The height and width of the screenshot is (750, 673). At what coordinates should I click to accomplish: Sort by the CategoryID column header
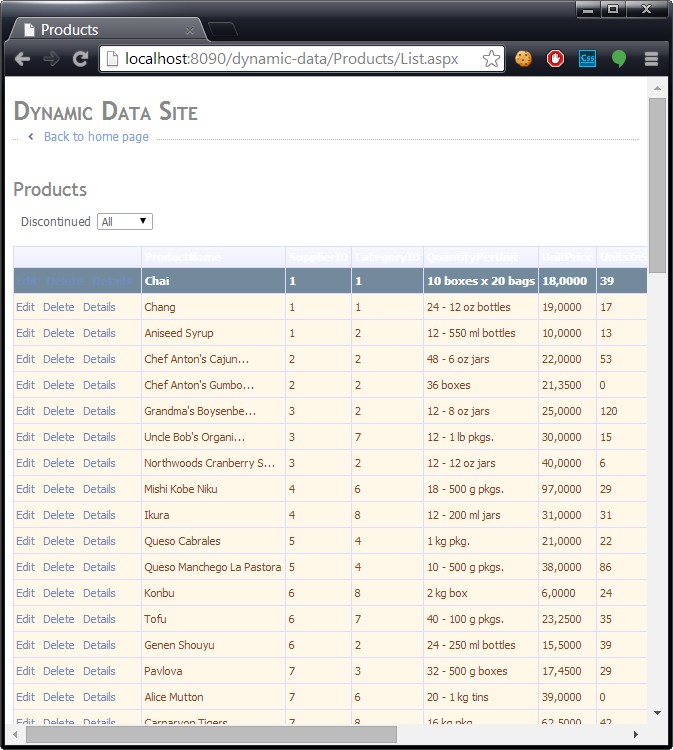point(387,257)
